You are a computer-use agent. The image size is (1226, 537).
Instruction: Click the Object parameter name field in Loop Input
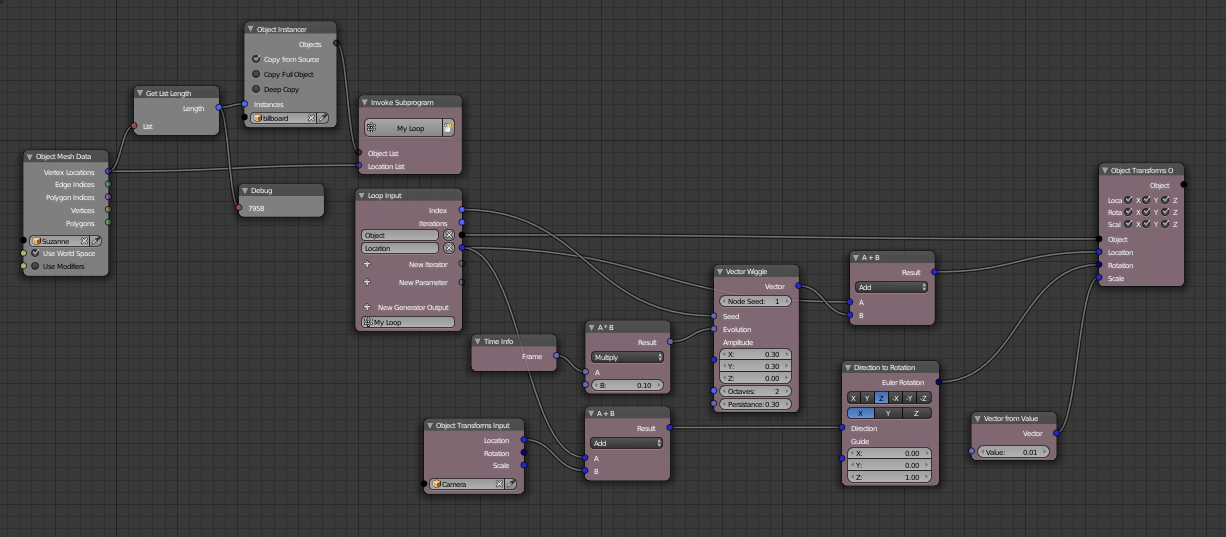[x=400, y=235]
